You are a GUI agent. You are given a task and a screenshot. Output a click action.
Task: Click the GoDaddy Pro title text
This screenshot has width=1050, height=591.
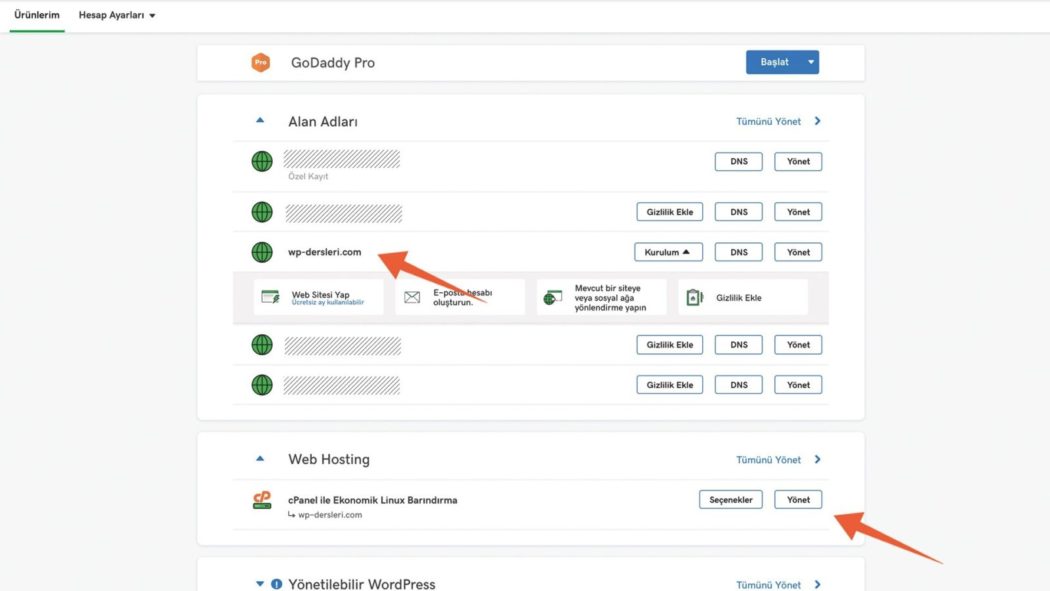[x=333, y=63]
